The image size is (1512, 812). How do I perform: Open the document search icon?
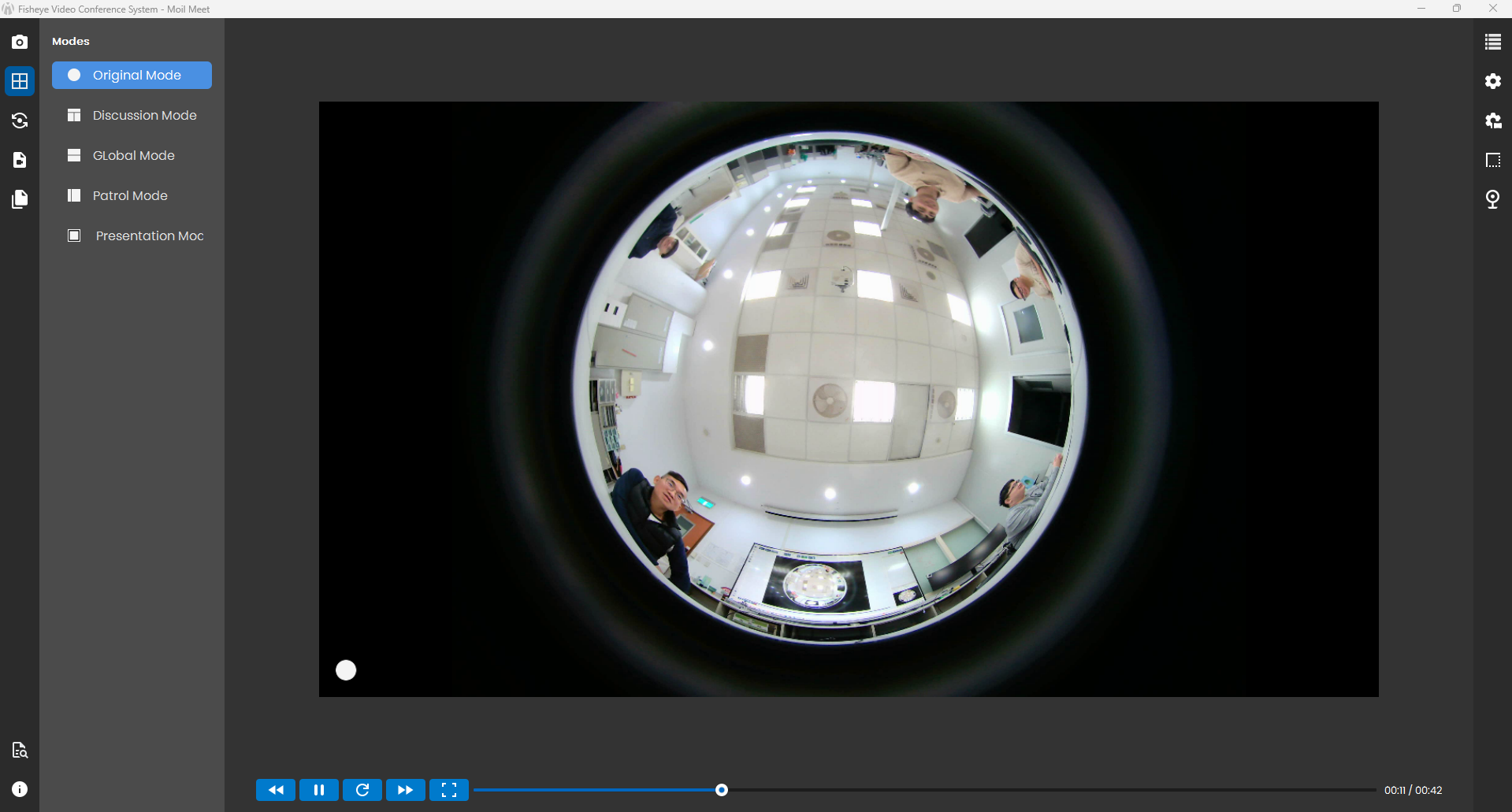click(20, 750)
